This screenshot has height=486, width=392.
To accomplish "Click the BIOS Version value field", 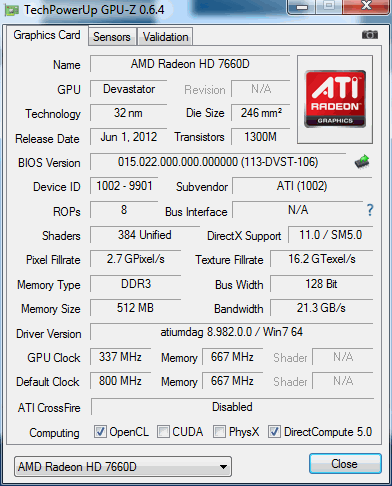I will coord(218,162).
